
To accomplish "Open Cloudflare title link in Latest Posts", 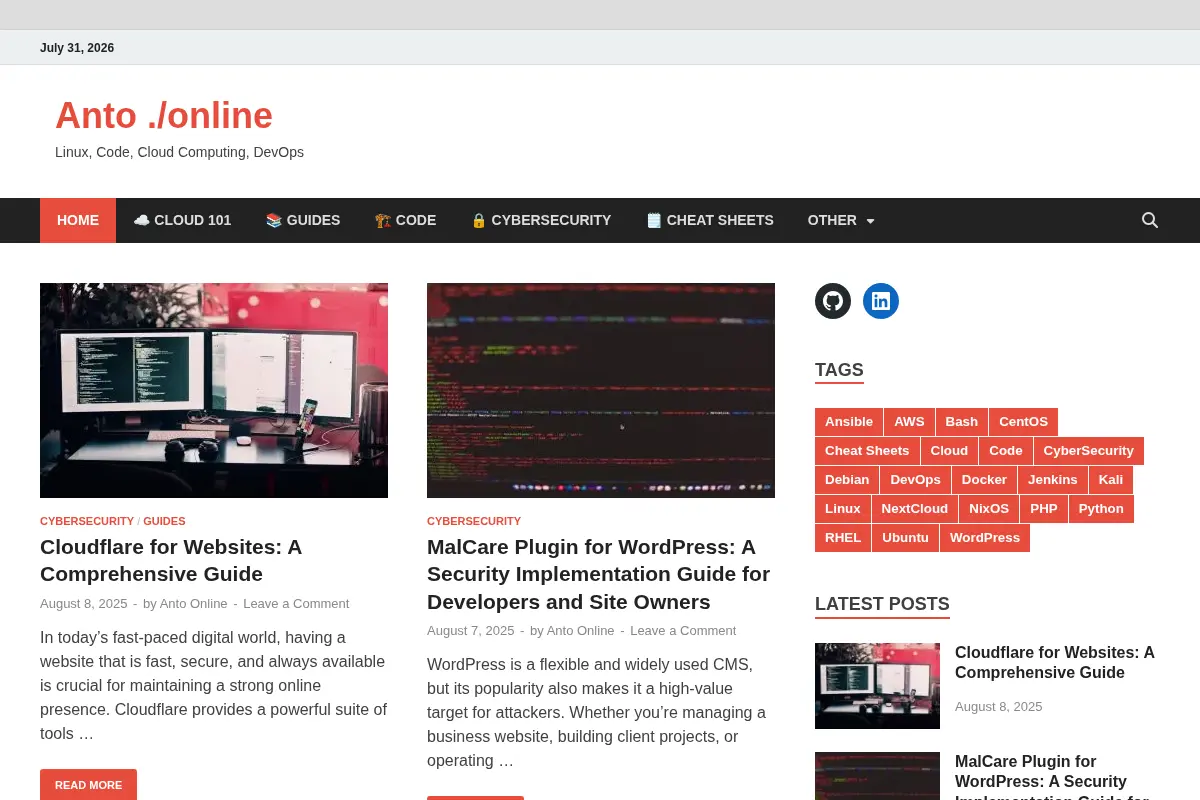I will 1055,663.
